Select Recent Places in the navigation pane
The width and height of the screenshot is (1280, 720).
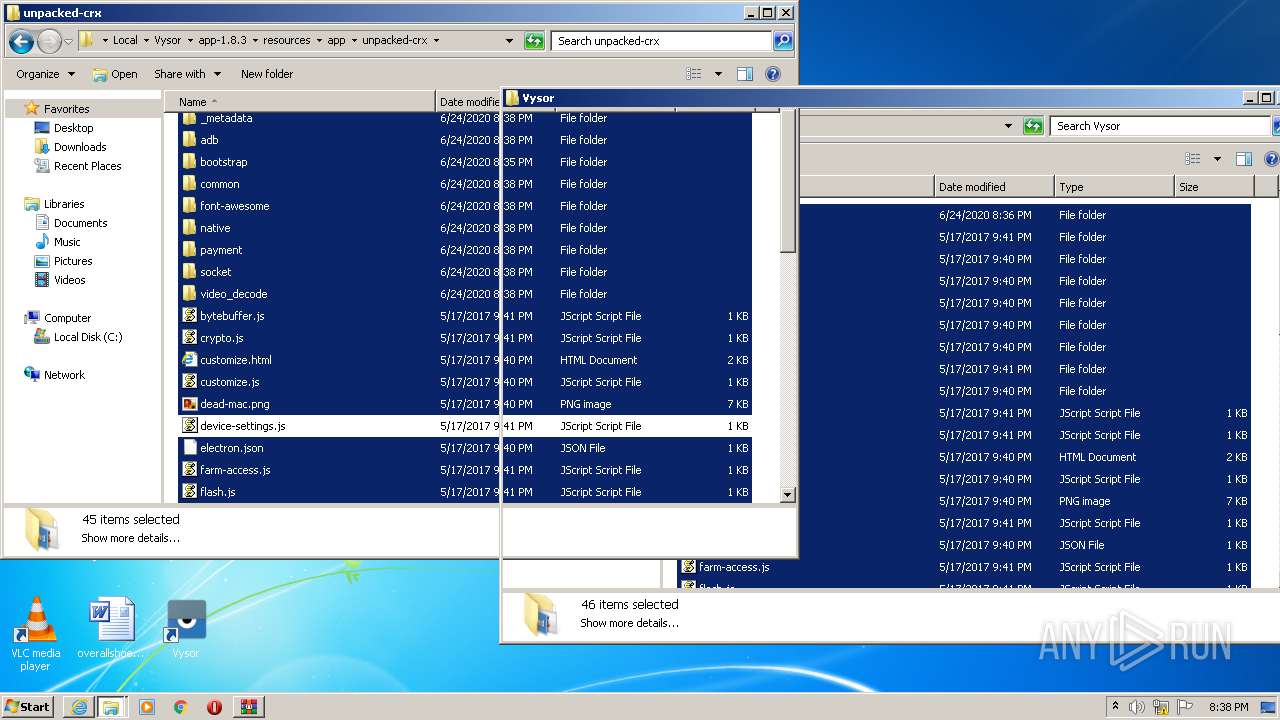coord(87,166)
